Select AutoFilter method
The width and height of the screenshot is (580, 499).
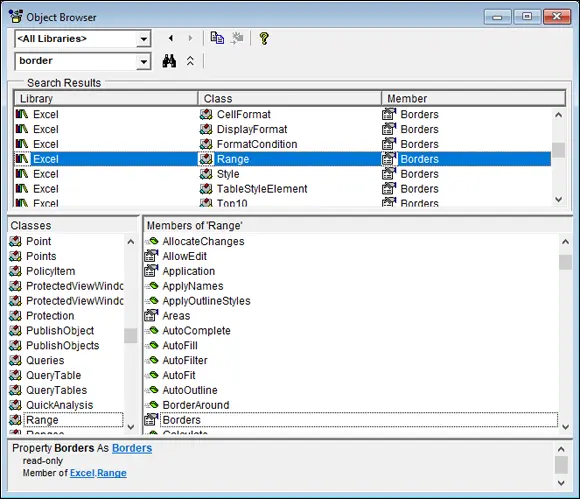[185, 360]
